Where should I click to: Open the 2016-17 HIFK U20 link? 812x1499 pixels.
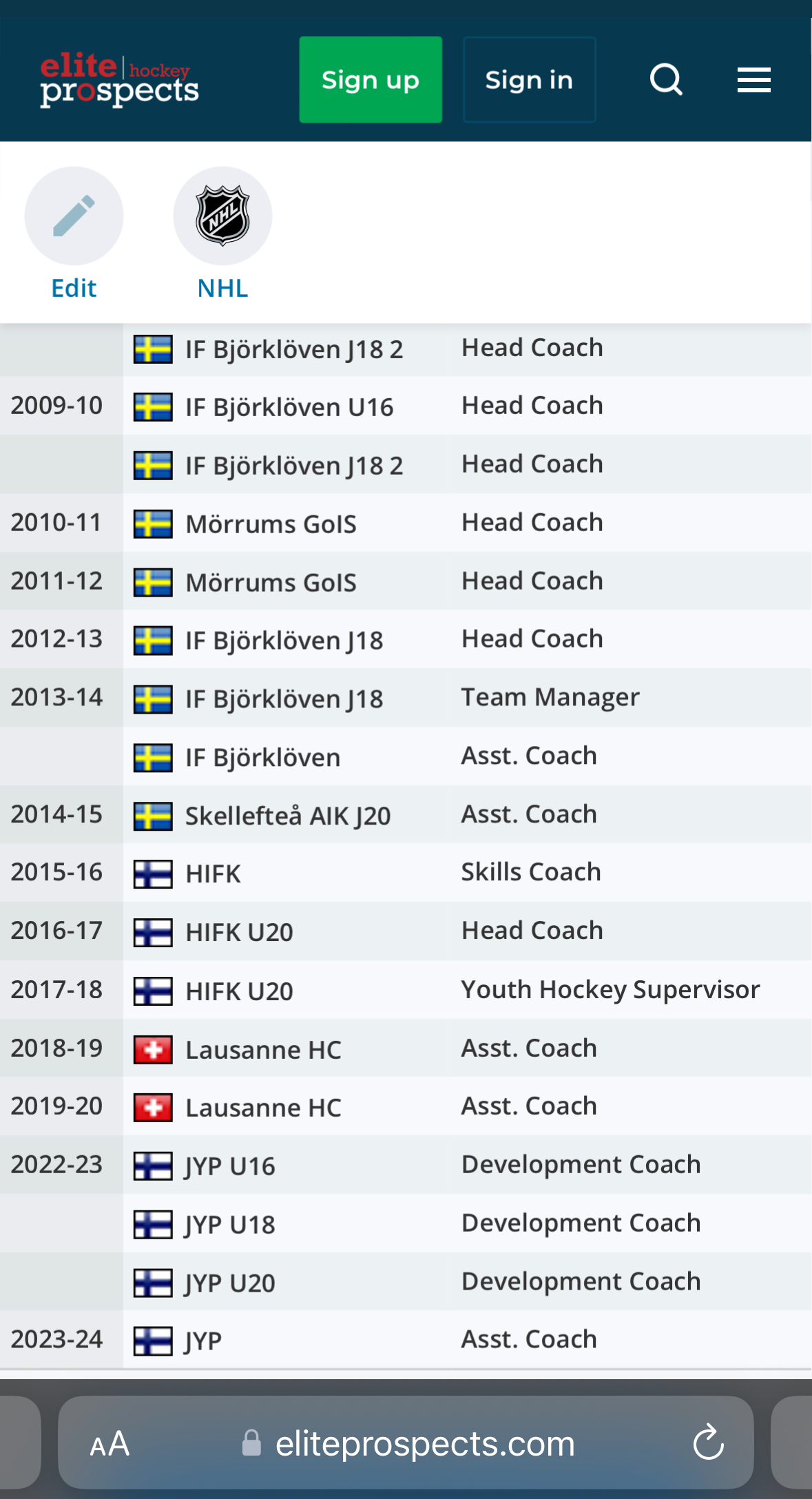[239, 932]
